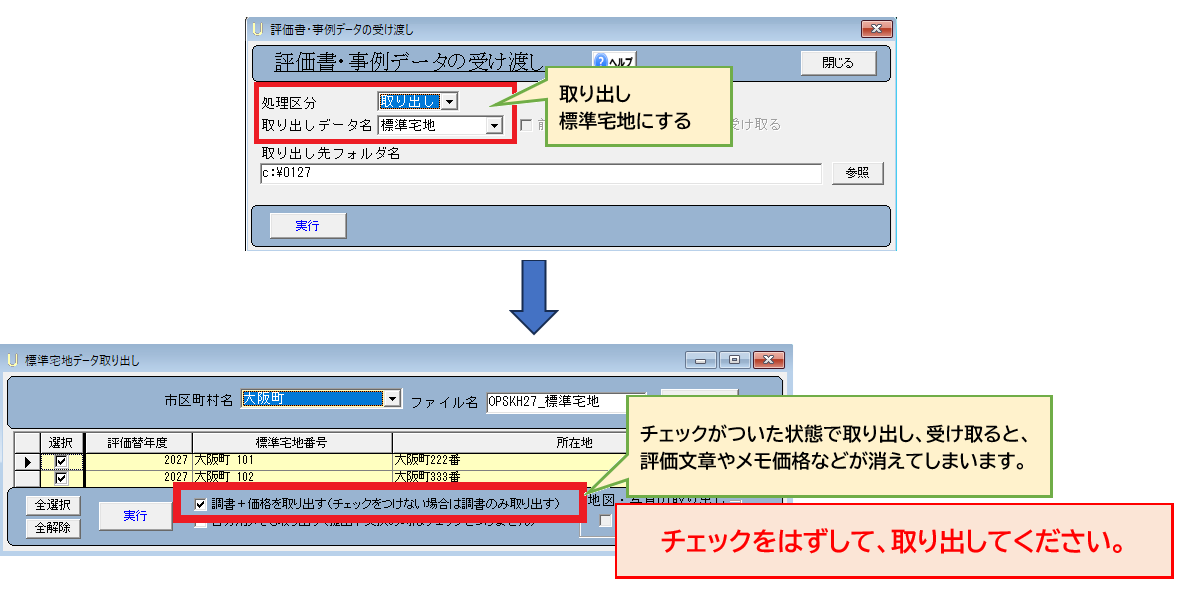1187x590 pixels.
Task: Toggle the 選択 checkbox for 大阪町 102
Action: click(61, 477)
